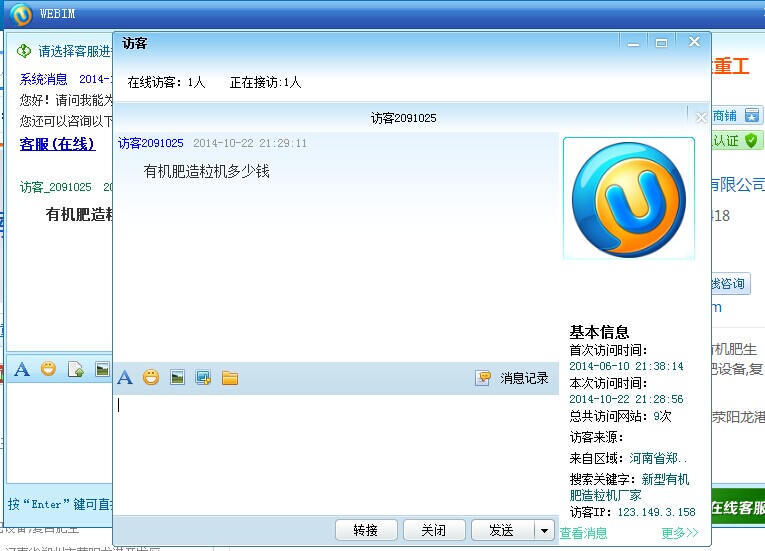Select the 访客2091025 conversation tab
Screen dimensions: 765x551
point(403,118)
